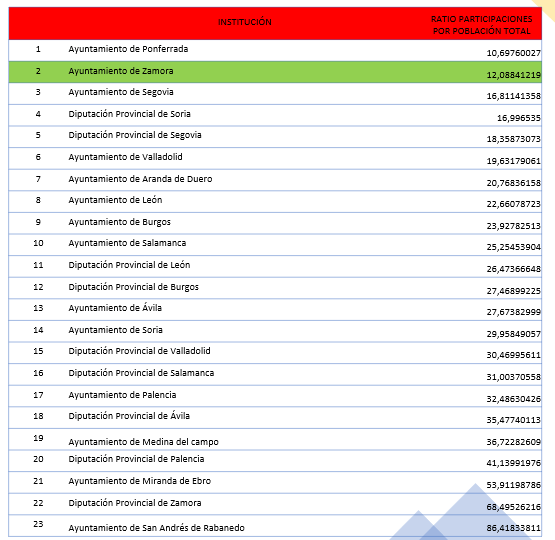Select the Diputación Provincial de Zamora cell
The image size is (555, 540).
click(x=135, y=503)
